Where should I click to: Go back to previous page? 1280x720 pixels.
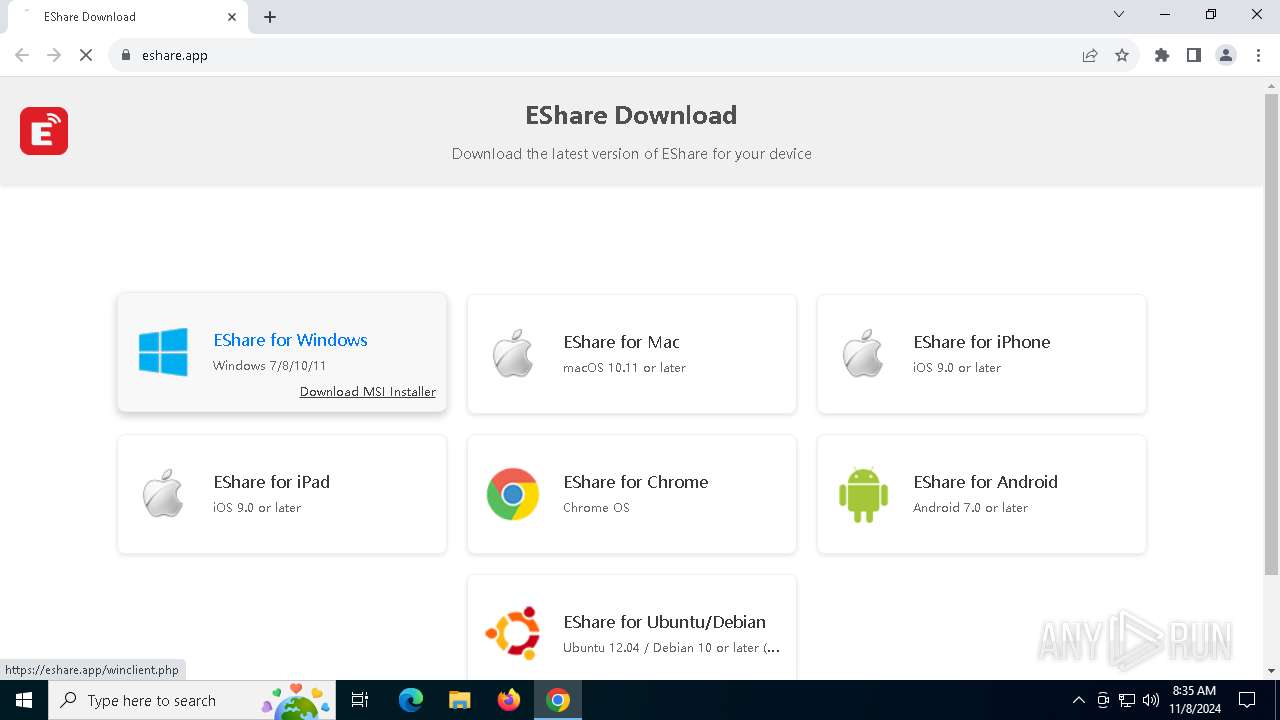[22, 55]
